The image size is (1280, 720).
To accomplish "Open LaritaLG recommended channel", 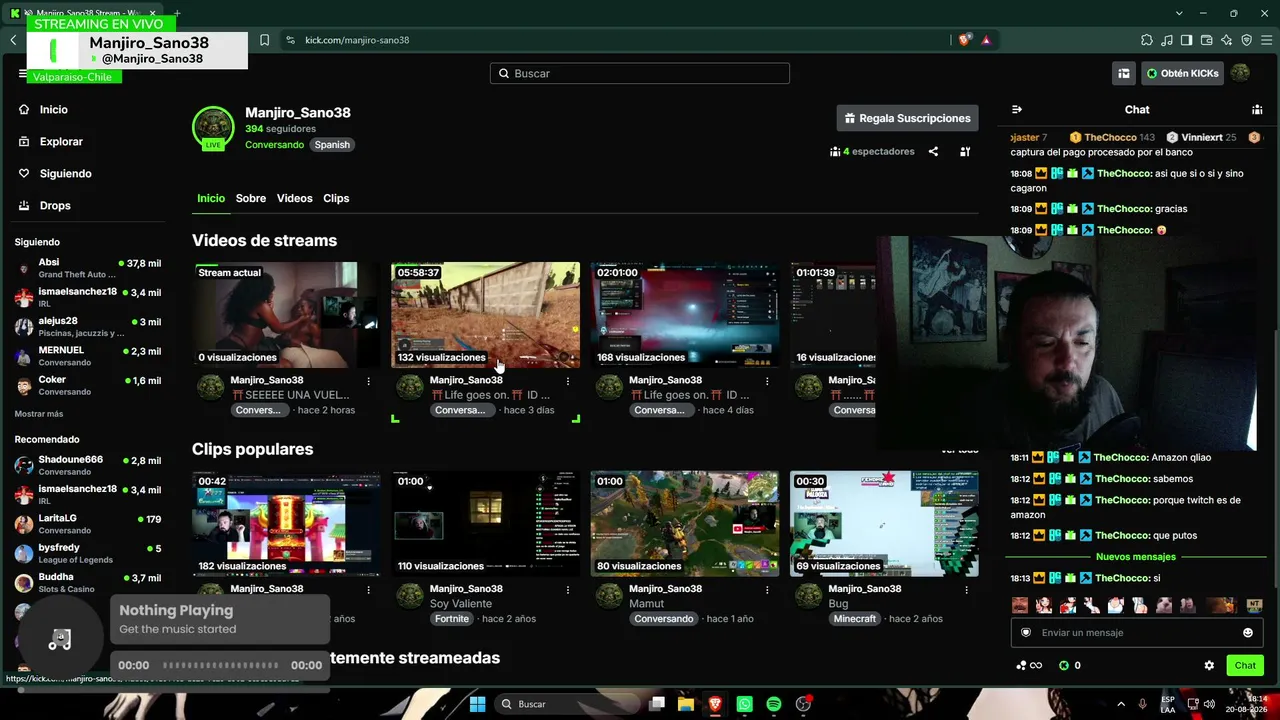I will click(88, 523).
